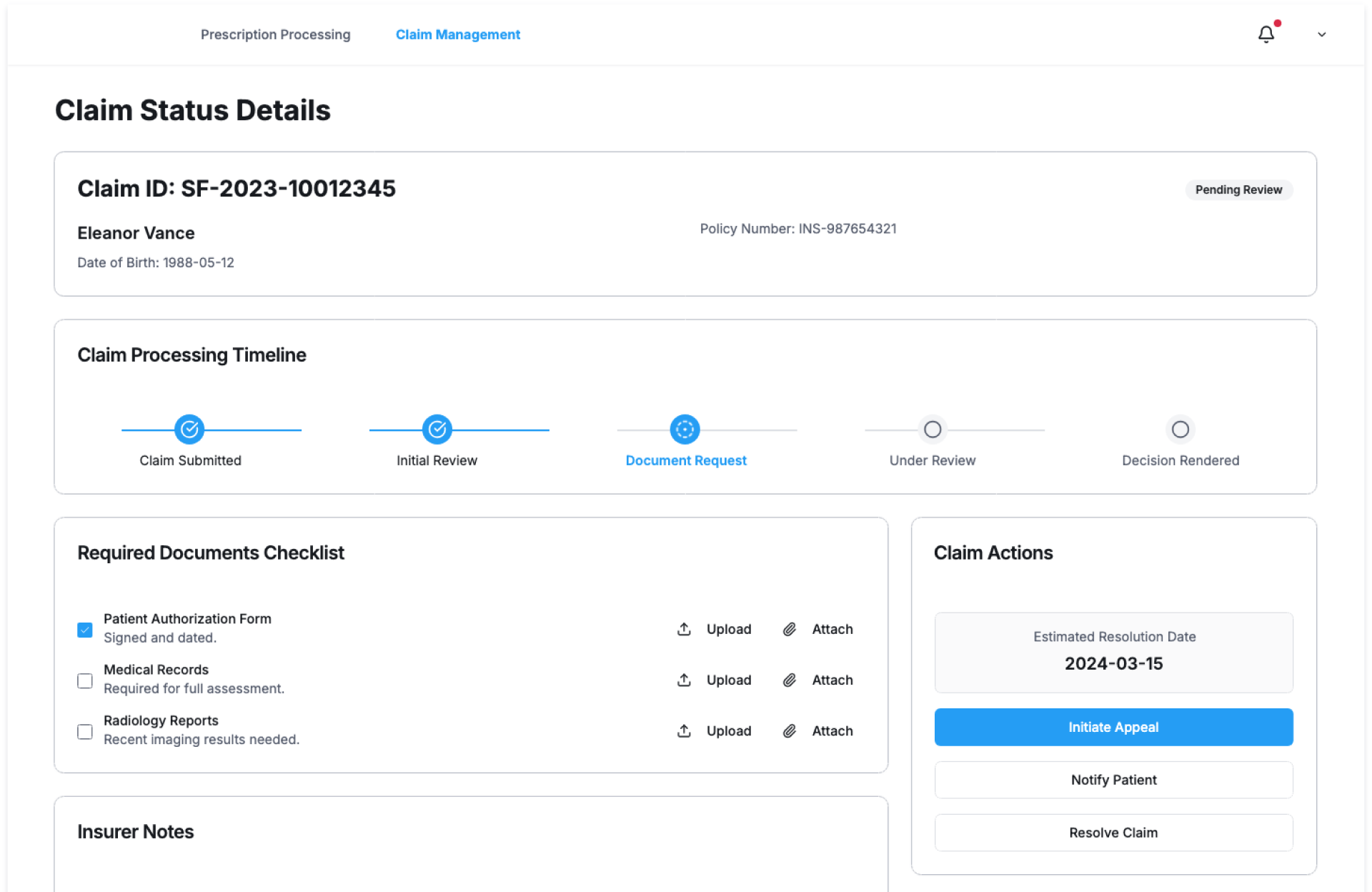Click the Pending Review status badge
Screen dimensions: 1372x892
[x=1238, y=189]
